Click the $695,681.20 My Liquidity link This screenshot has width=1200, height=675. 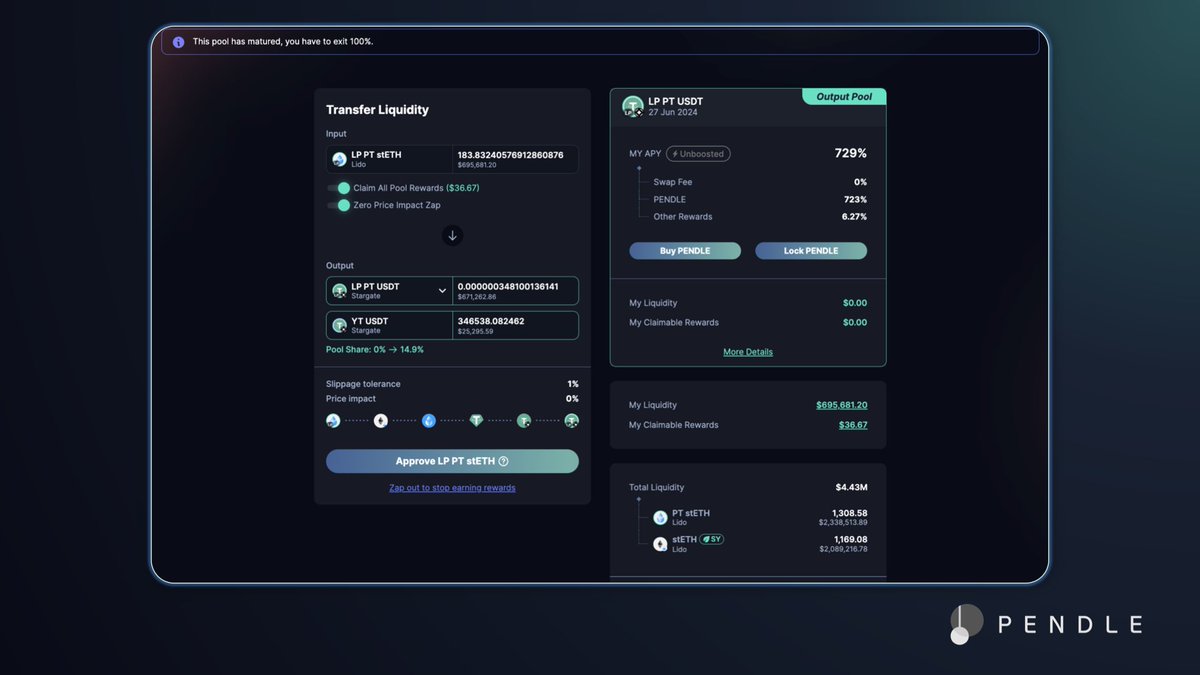[841, 405]
